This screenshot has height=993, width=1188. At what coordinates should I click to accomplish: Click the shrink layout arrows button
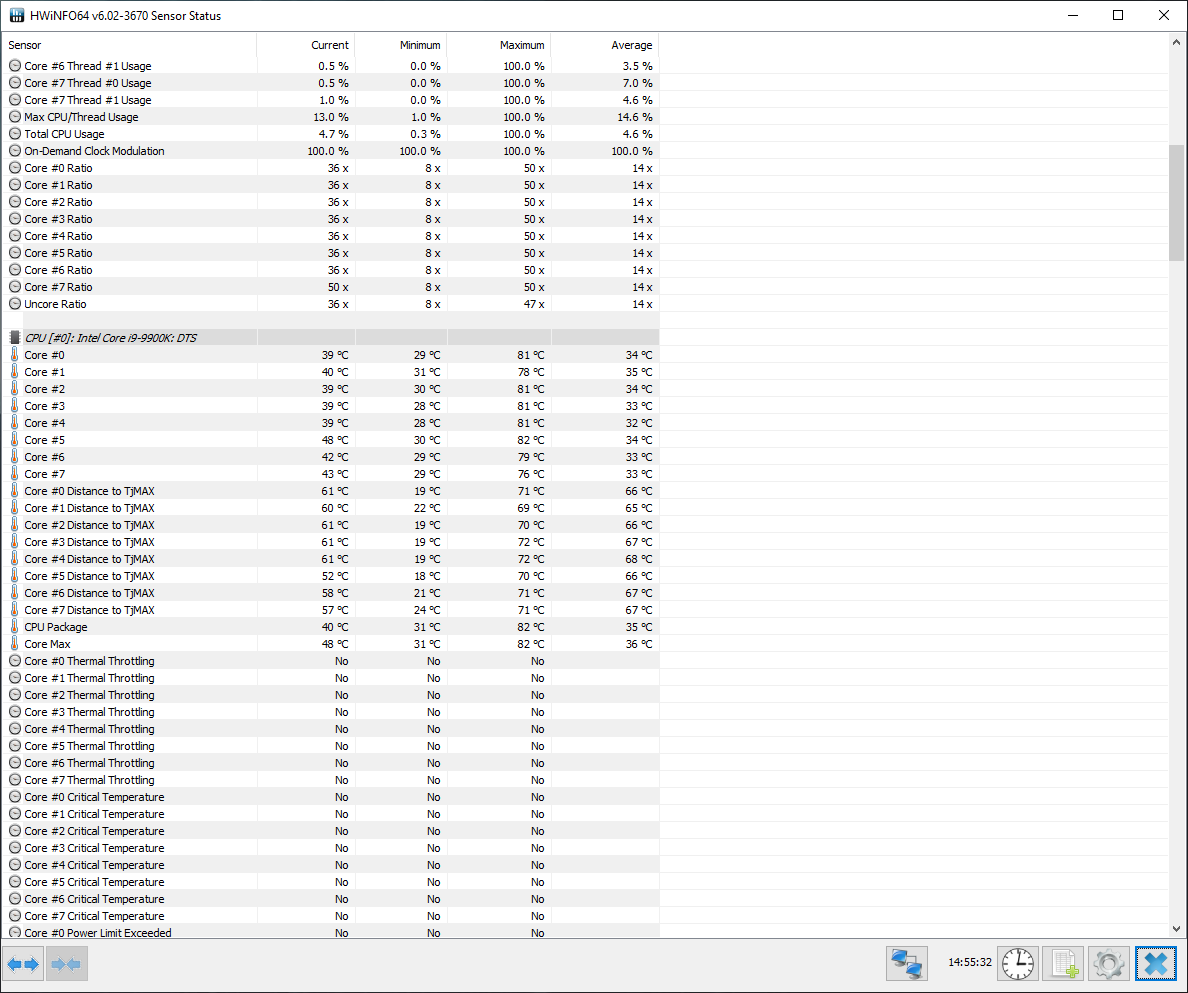pyautogui.click(x=67, y=964)
